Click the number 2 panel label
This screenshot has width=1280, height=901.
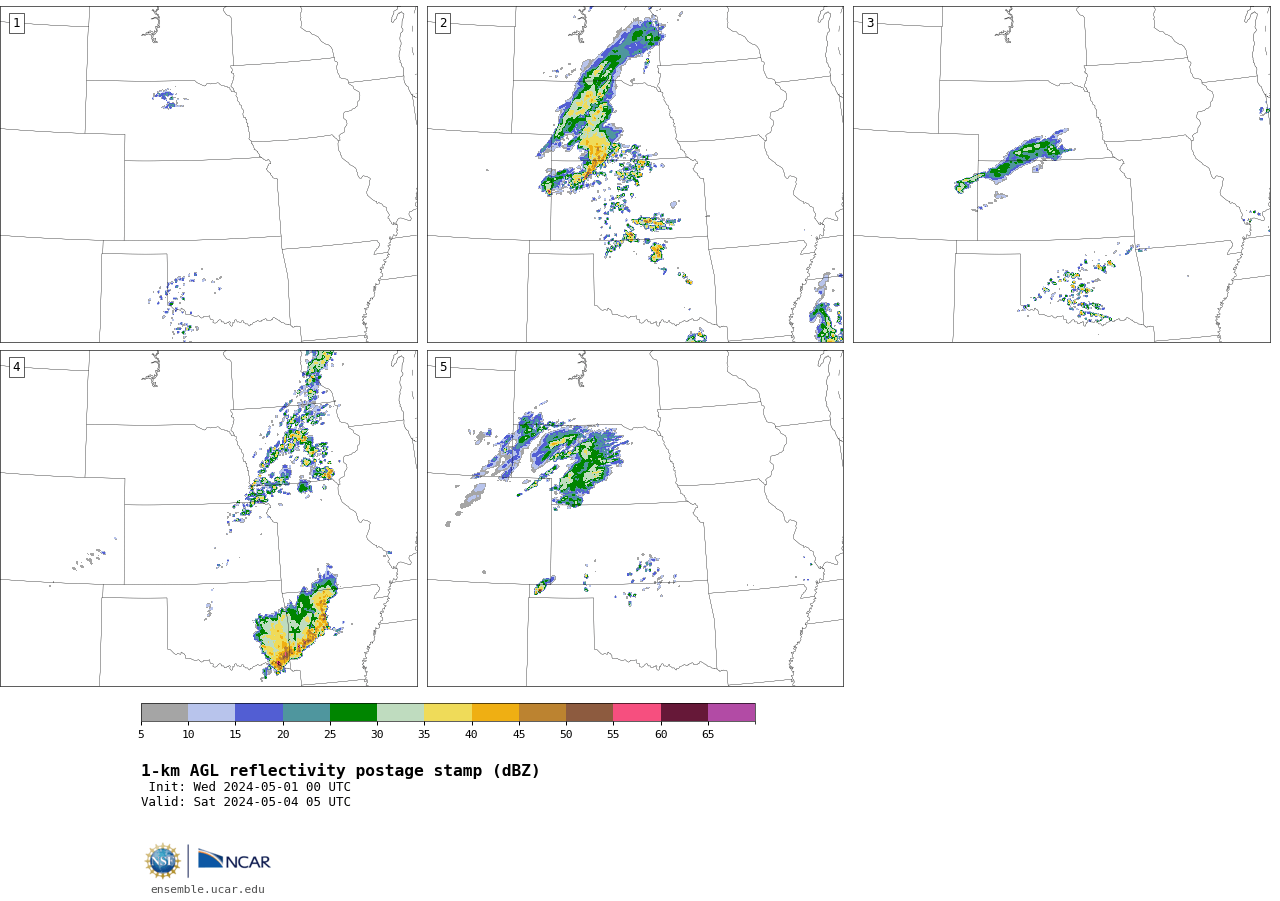(x=443, y=23)
